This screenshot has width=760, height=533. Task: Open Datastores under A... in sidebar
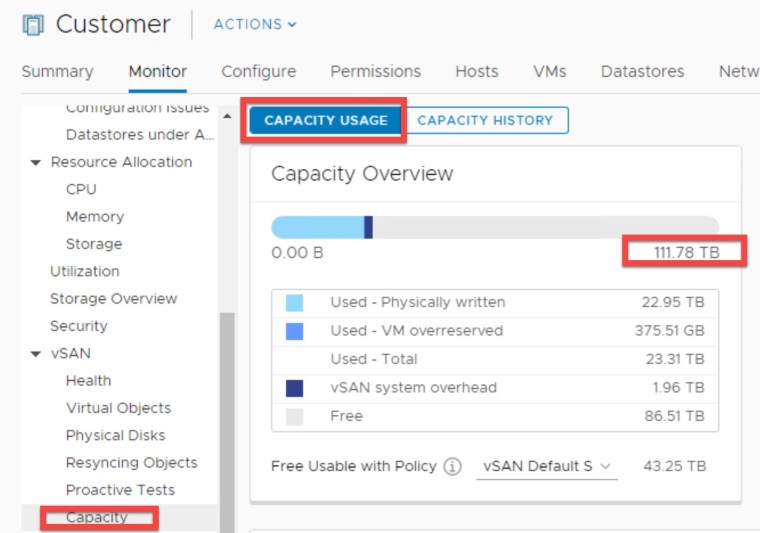coord(140,135)
